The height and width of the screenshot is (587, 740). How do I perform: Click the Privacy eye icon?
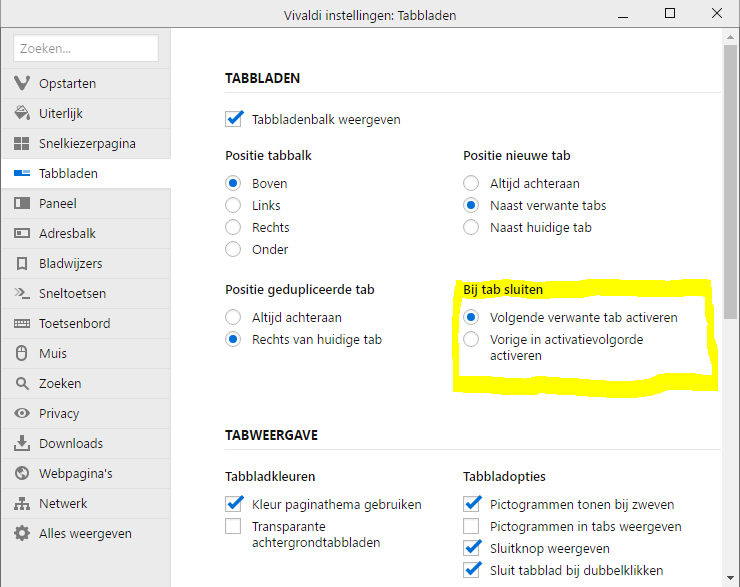point(22,413)
